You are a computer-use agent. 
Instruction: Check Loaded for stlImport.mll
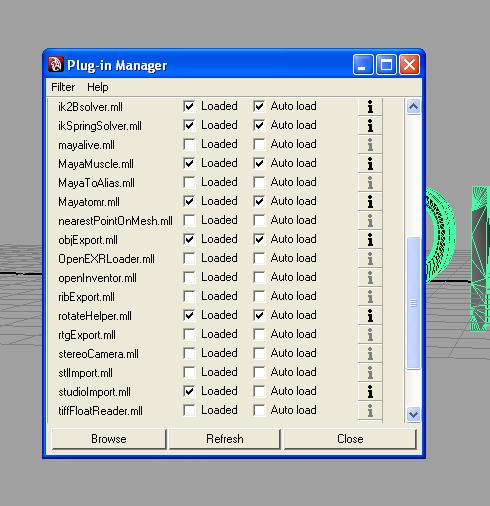189,372
